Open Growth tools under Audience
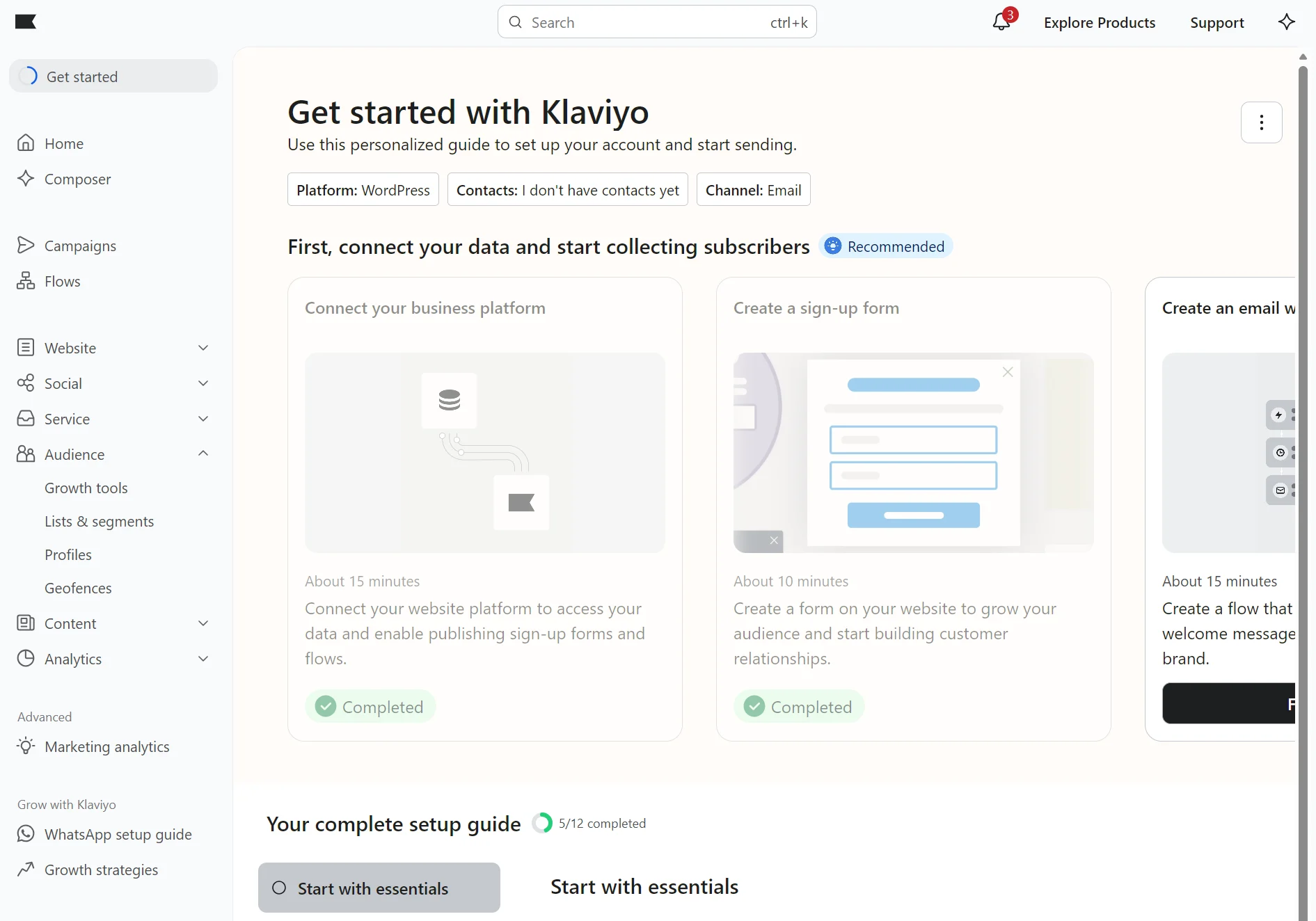 pyautogui.click(x=86, y=488)
